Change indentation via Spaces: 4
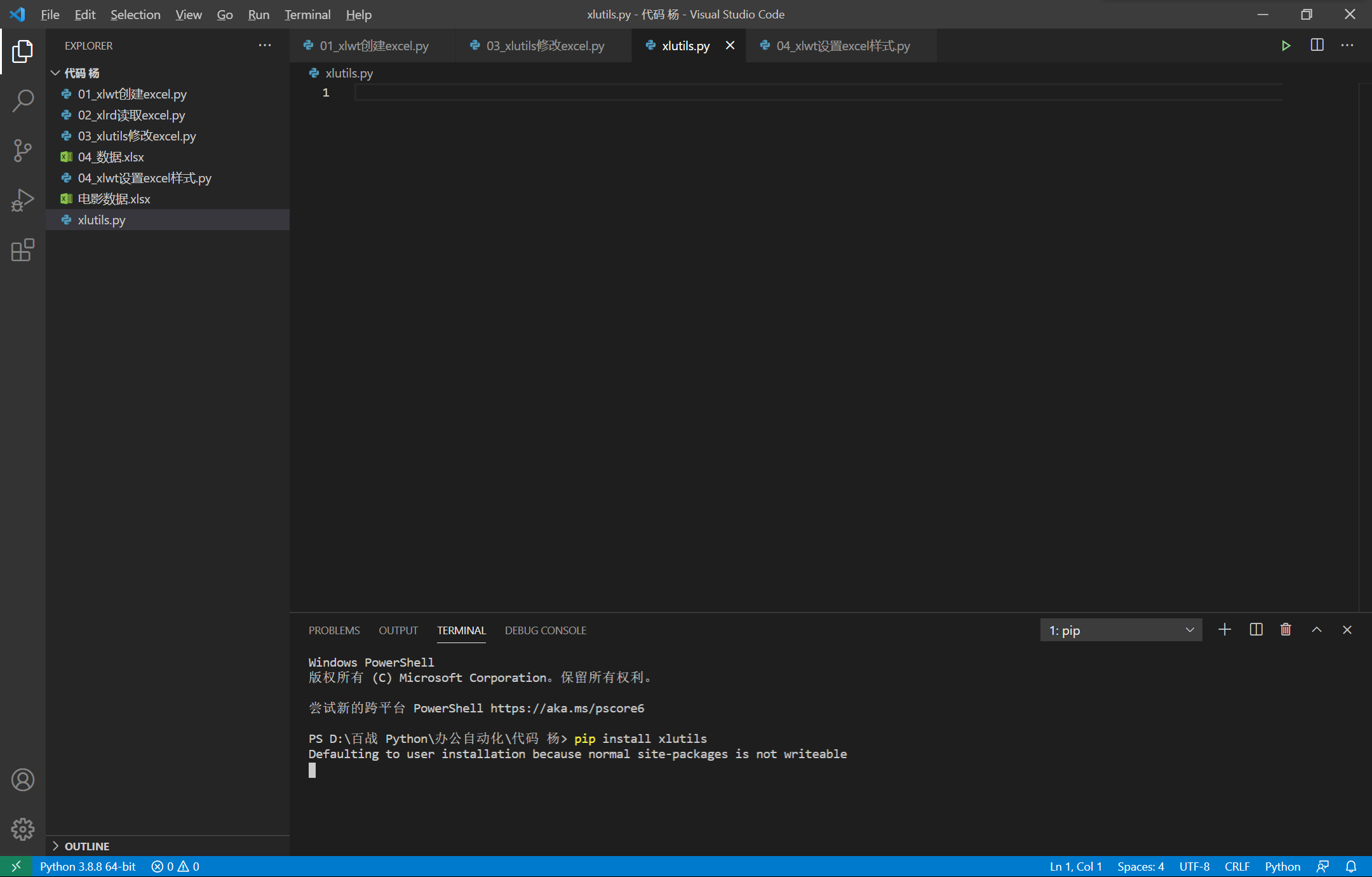This screenshot has height=877, width=1372. coord(1141,866)
